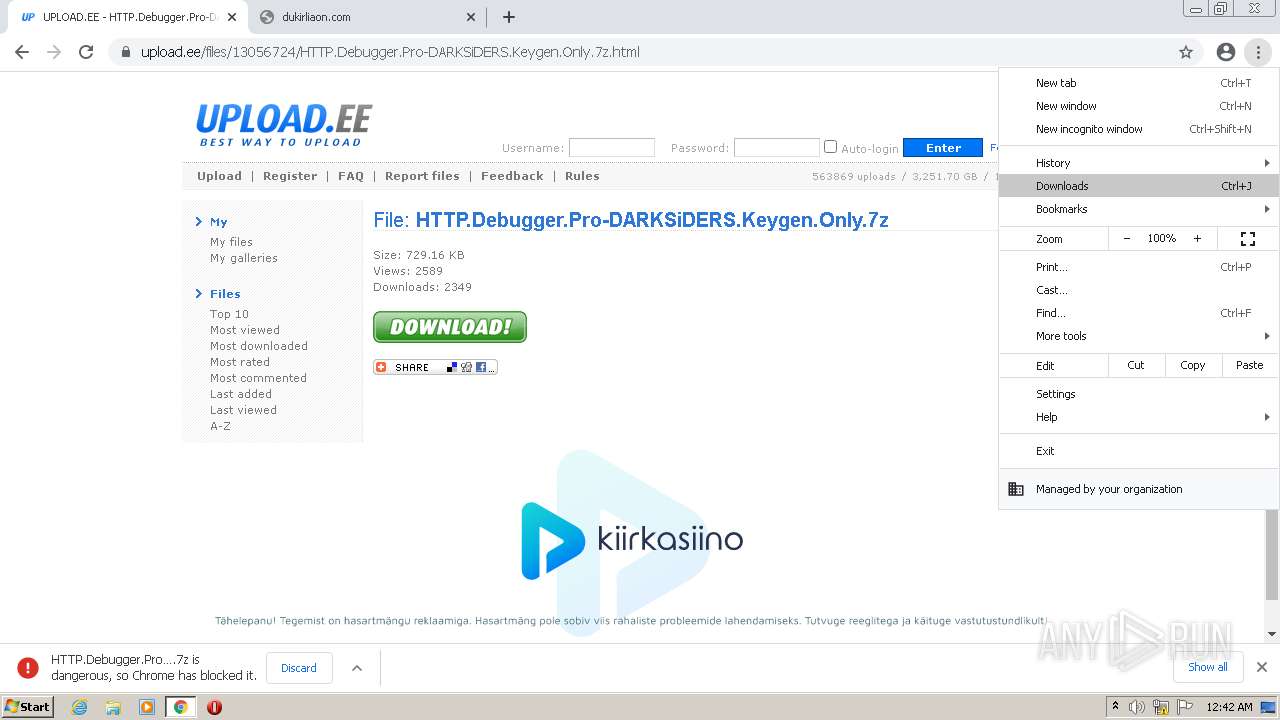Close the dukirliaon.com tab
This screenshot has height=720, width=1280.
pyautogui.click(x=471, y=17)
